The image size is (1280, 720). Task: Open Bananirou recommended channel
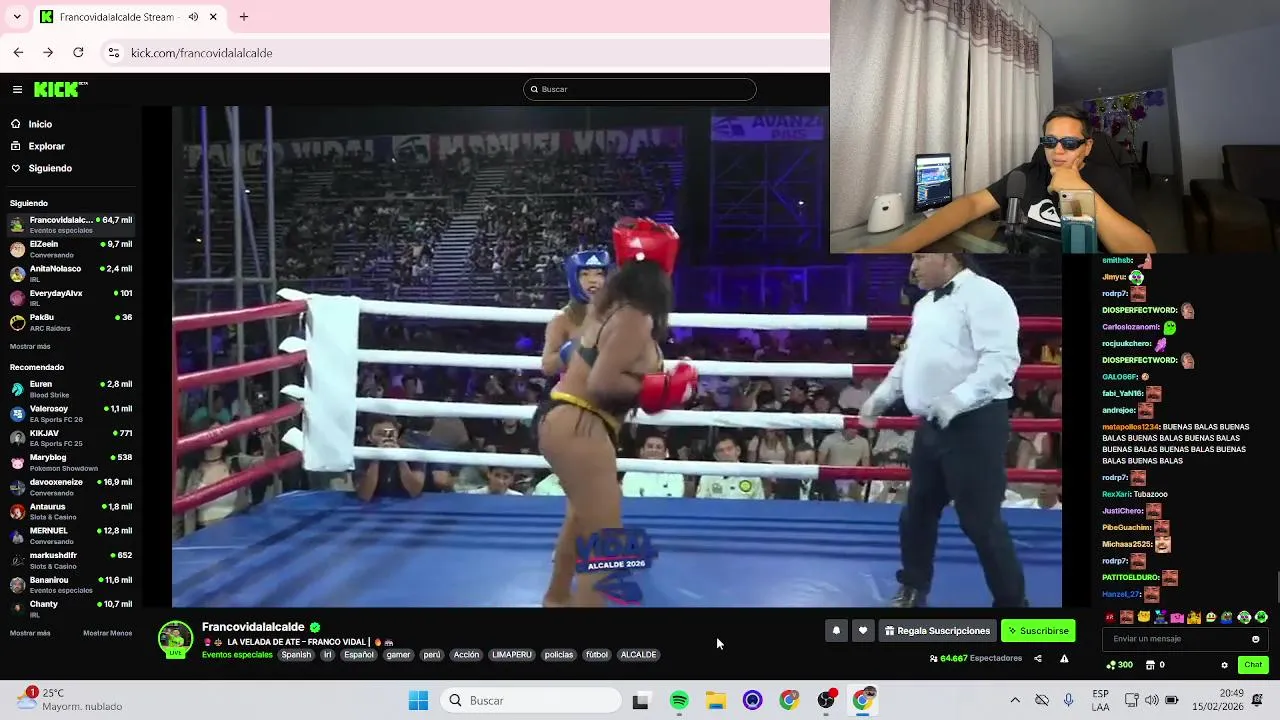[x=70, y=585]
